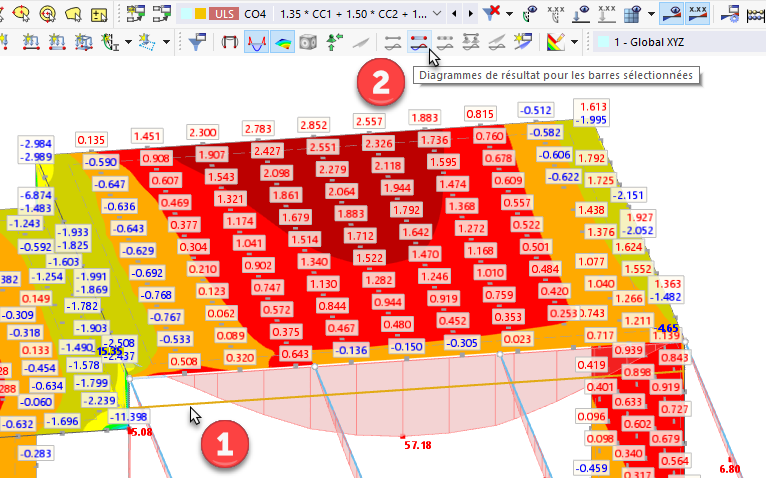Click the abacus-style icon at toolbar end
This screenshot has height=478, width=766.
756,14
